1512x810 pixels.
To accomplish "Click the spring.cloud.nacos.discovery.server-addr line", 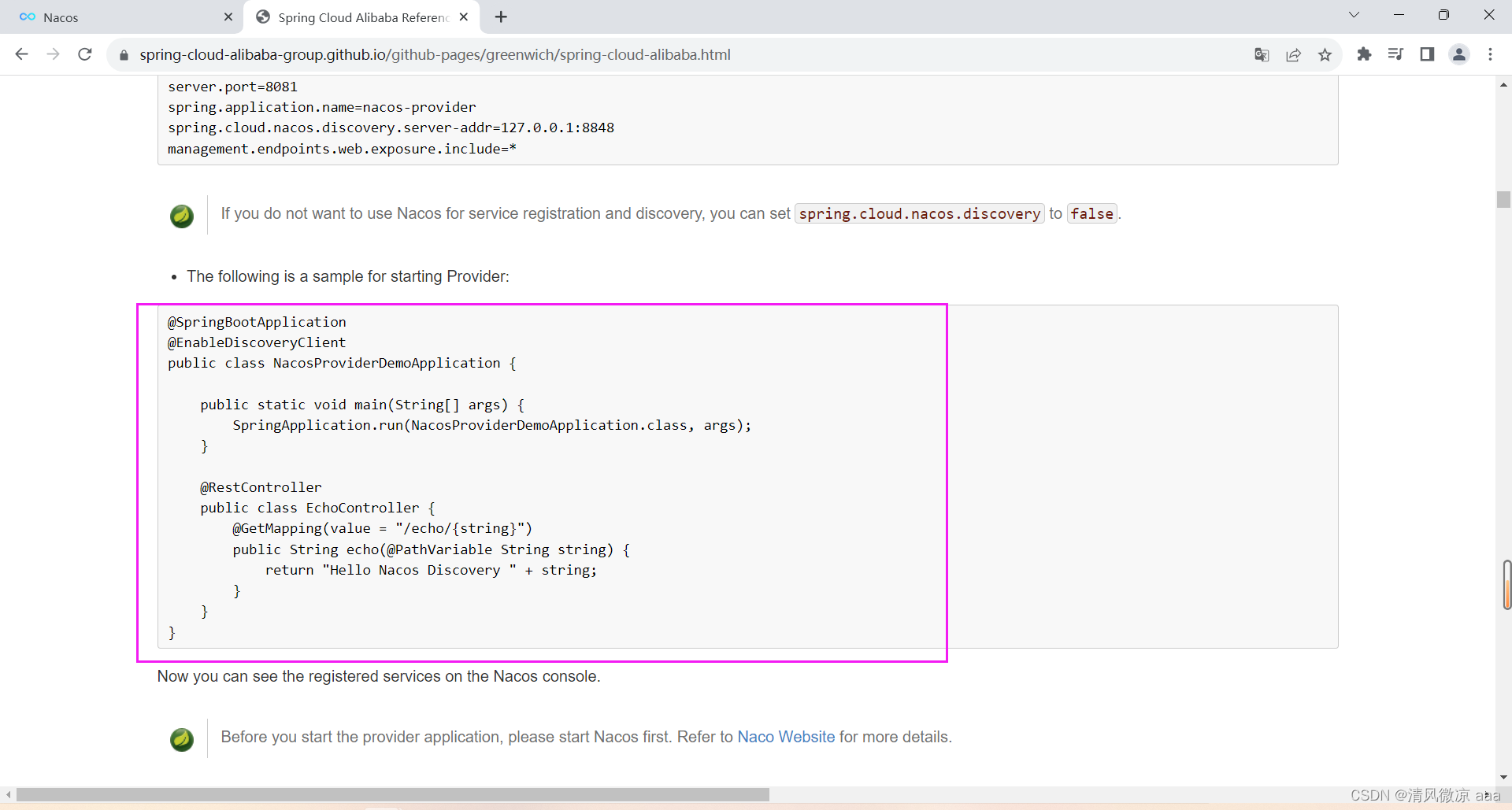I will pyautogui.click(x=391, y=128).
